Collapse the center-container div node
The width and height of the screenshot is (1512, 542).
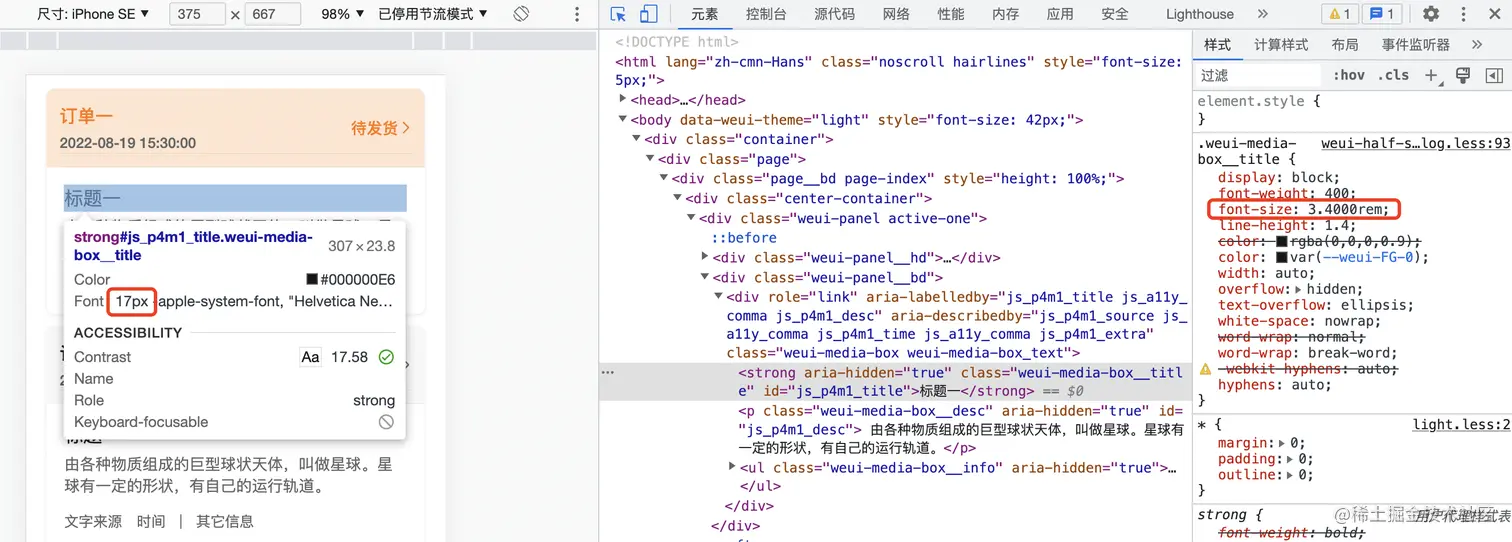(678, 198)
